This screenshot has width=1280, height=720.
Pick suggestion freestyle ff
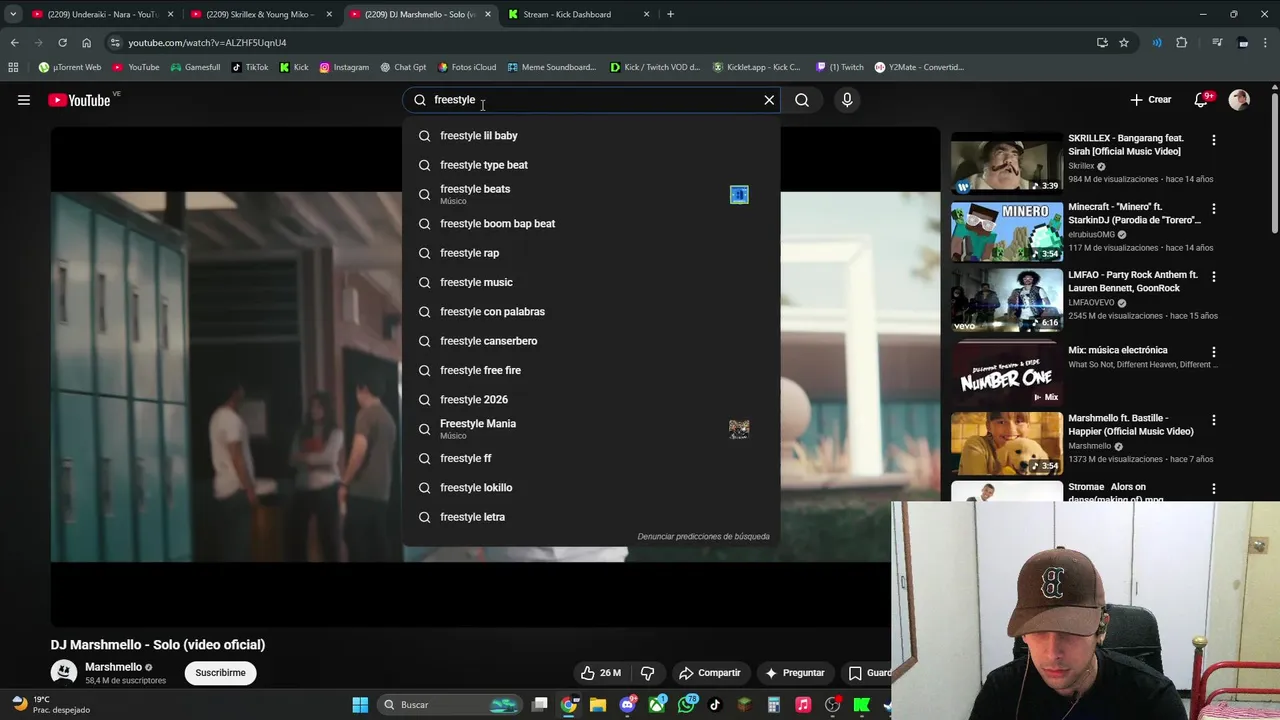click(x=591, y=458)
